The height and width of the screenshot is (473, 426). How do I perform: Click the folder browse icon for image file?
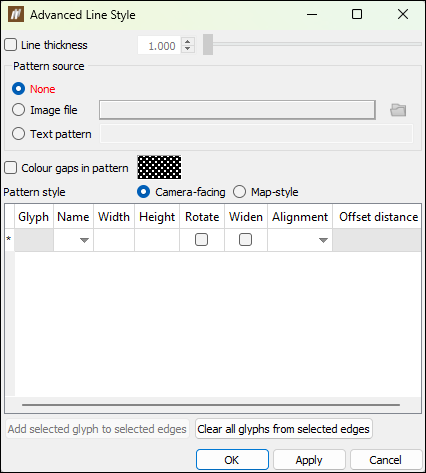398,110
